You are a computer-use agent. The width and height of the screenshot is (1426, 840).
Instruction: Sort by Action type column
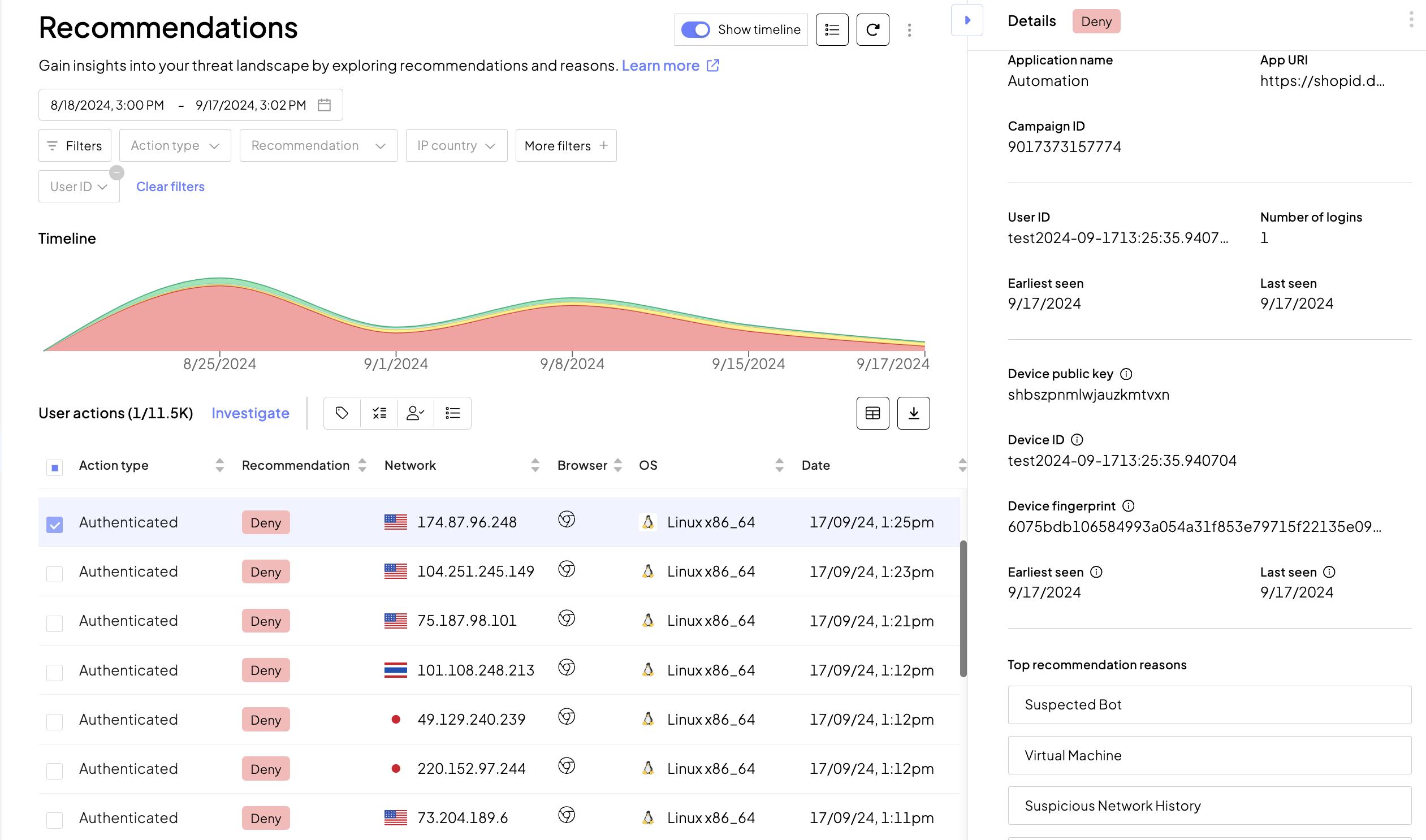coord(219,465)
